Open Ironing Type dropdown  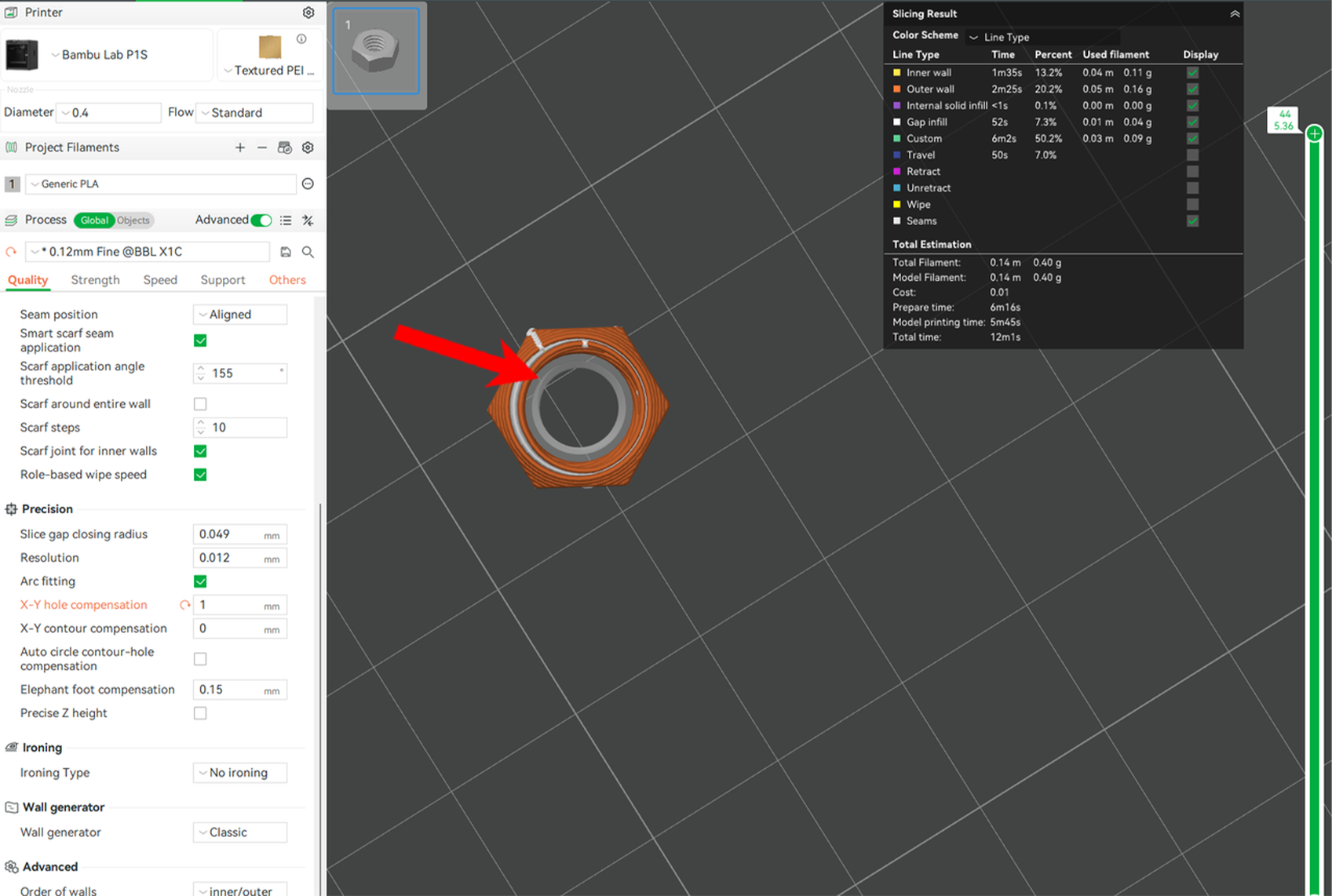(239, 773)
